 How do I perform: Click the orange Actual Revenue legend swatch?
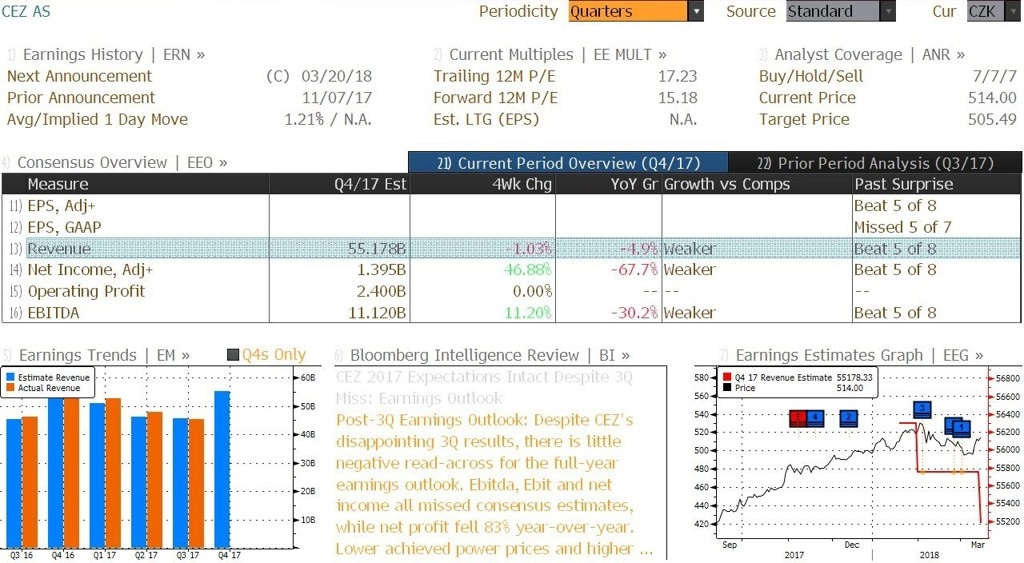[x=10, y=388]
